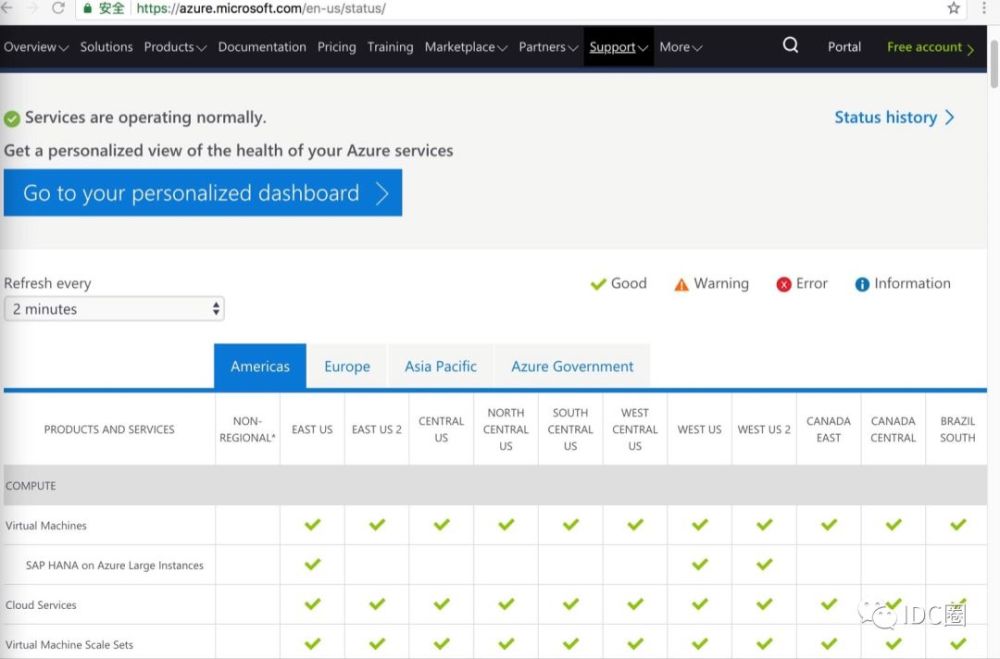The height and width of the screenshot is (659, 1000).
Task: Expand the Marketplace dropdown menu
Action: 466,47
